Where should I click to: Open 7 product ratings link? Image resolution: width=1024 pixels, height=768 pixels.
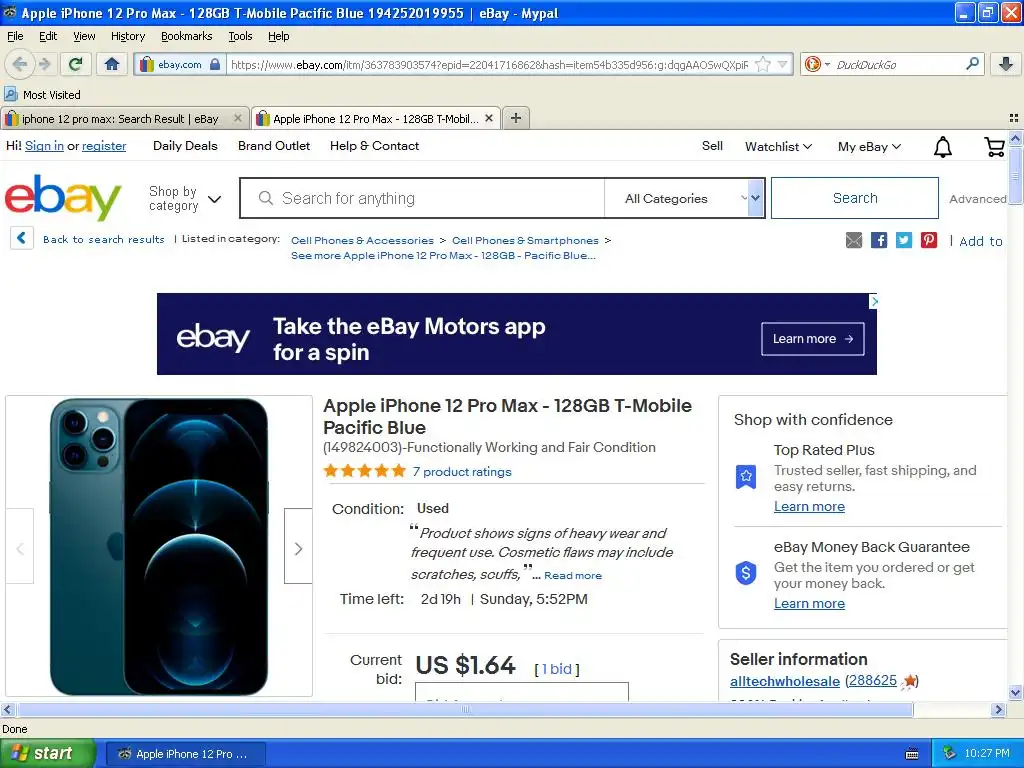tap(462, 472)
